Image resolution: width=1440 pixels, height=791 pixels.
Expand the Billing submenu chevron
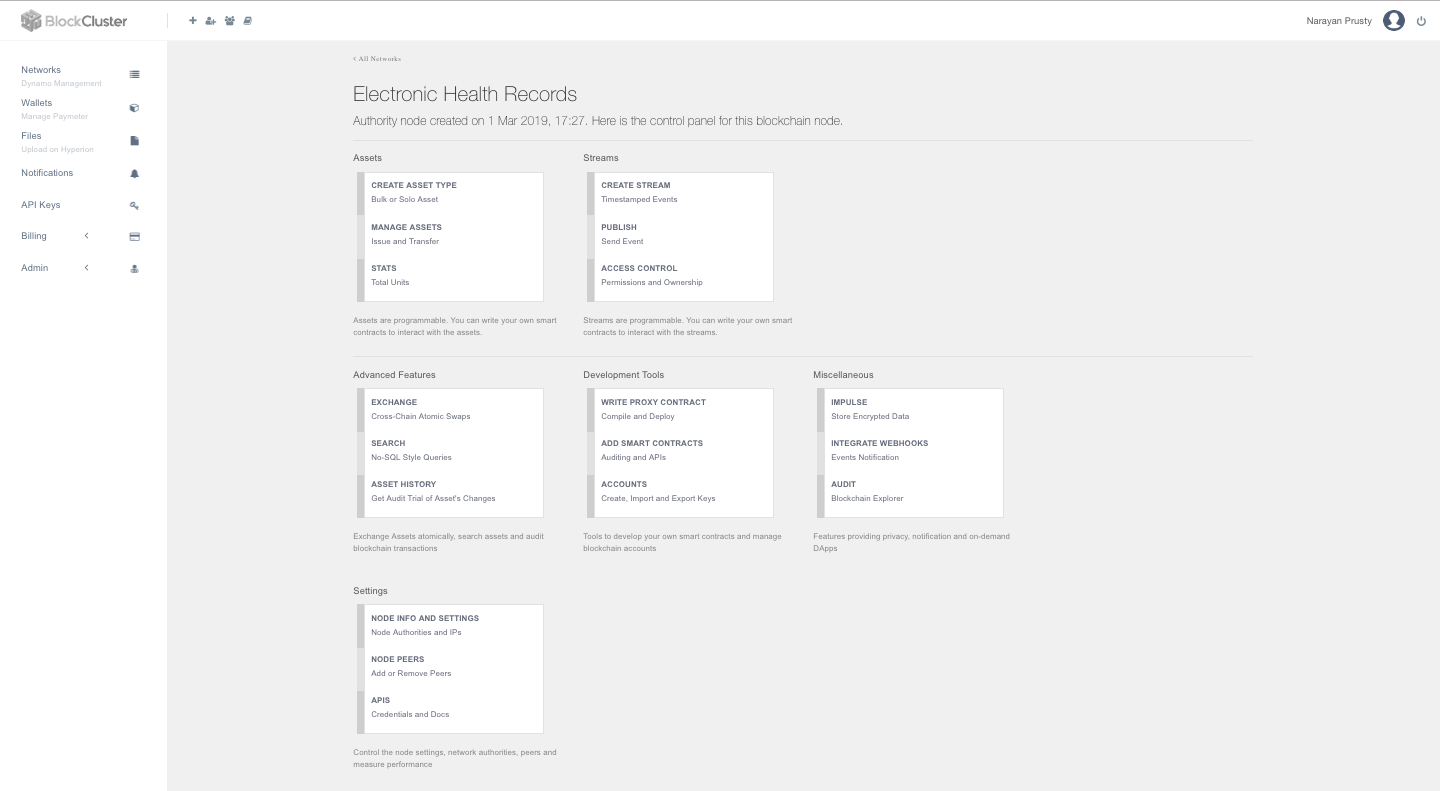tap(87, 236)
